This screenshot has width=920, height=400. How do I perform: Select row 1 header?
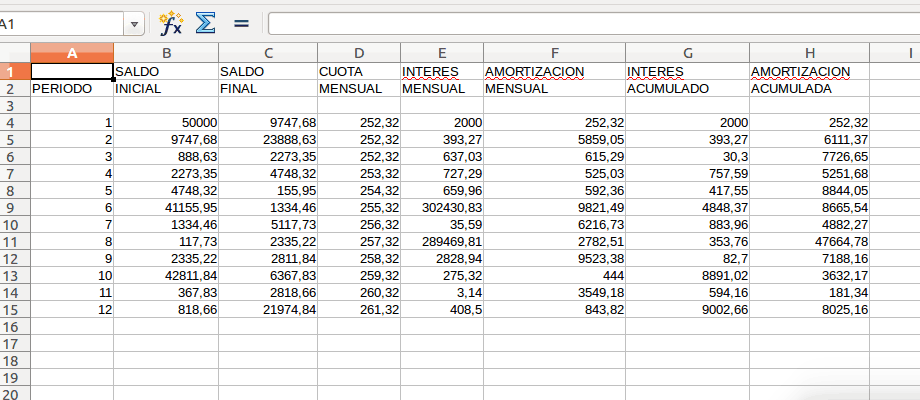pos(15,72)
